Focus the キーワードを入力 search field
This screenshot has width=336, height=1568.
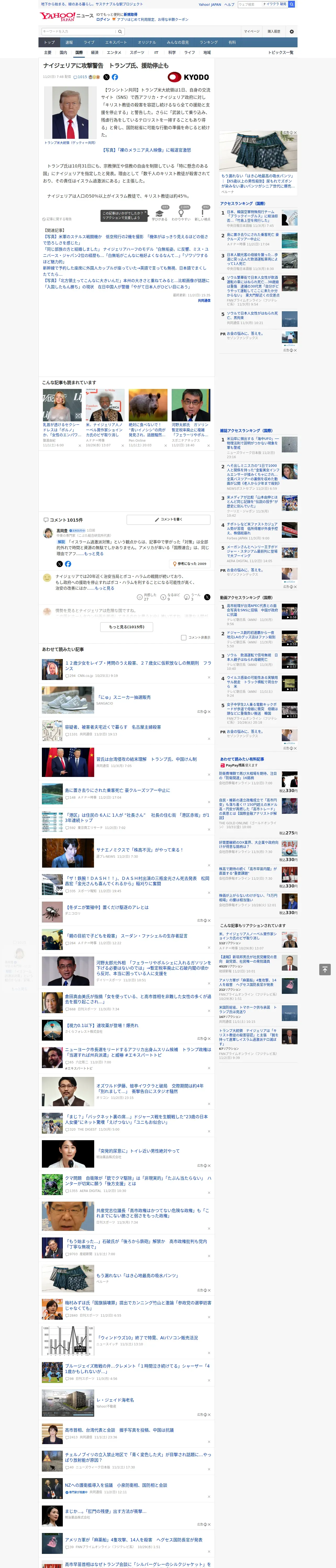pos(79,32)
